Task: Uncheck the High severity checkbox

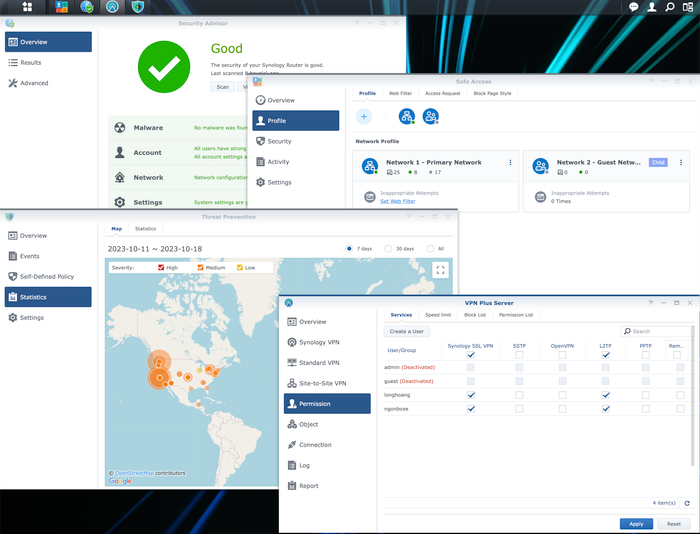Action: point(162,268)
